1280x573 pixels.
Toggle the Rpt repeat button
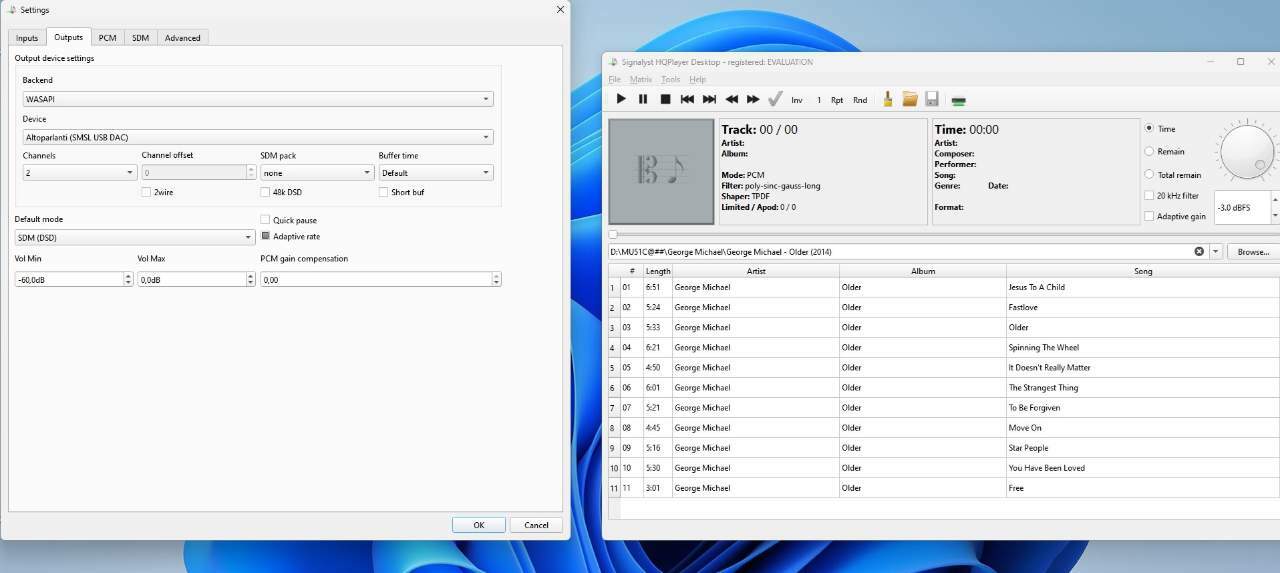[x=837, y=100]
